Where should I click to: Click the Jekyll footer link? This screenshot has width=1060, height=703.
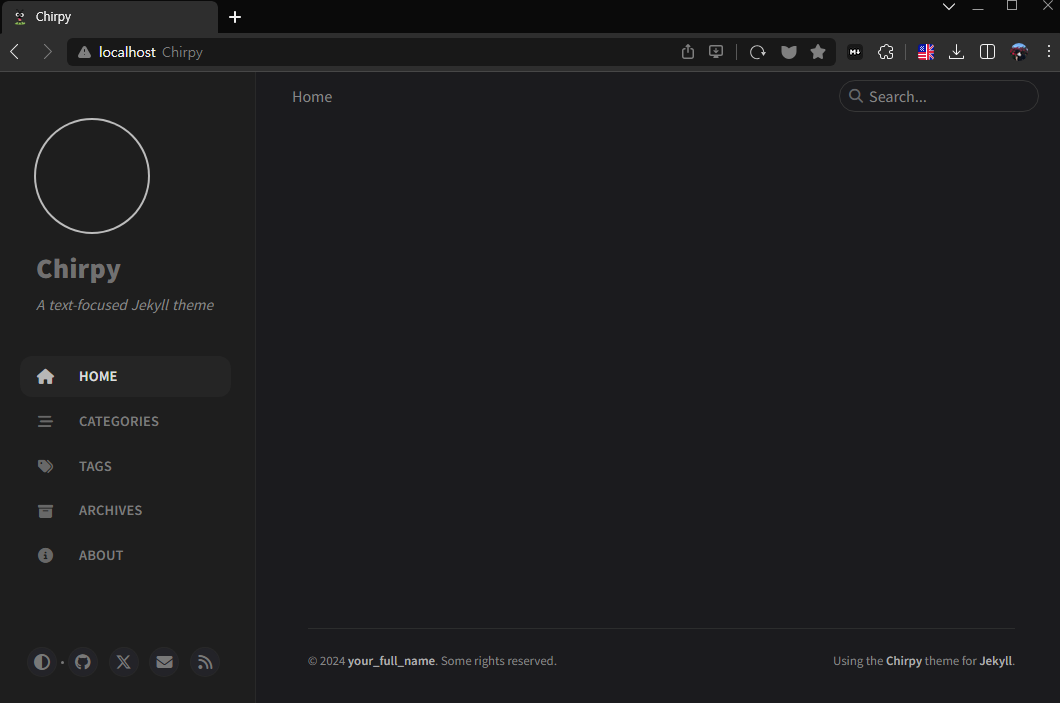pos(996,661)
